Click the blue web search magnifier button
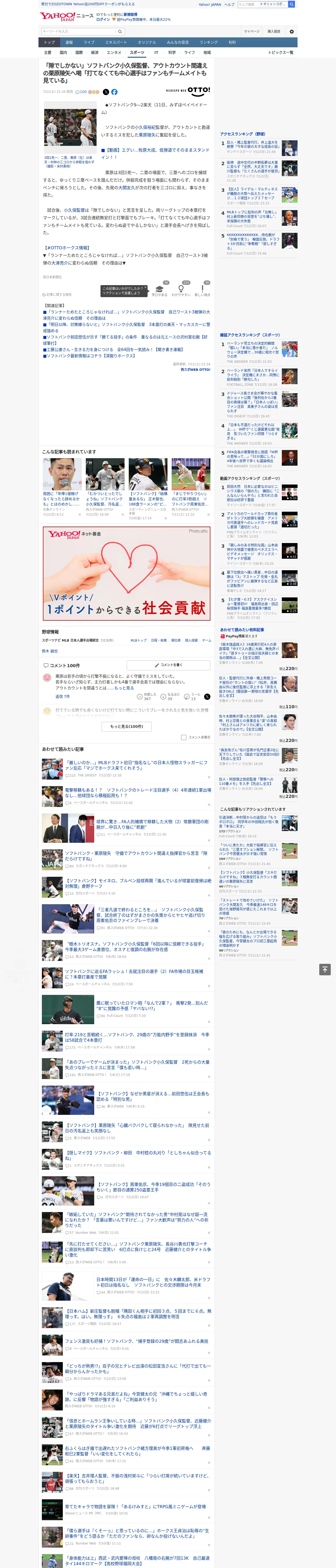The width and height of the screenshot is (336, 1568). [292, 4]
